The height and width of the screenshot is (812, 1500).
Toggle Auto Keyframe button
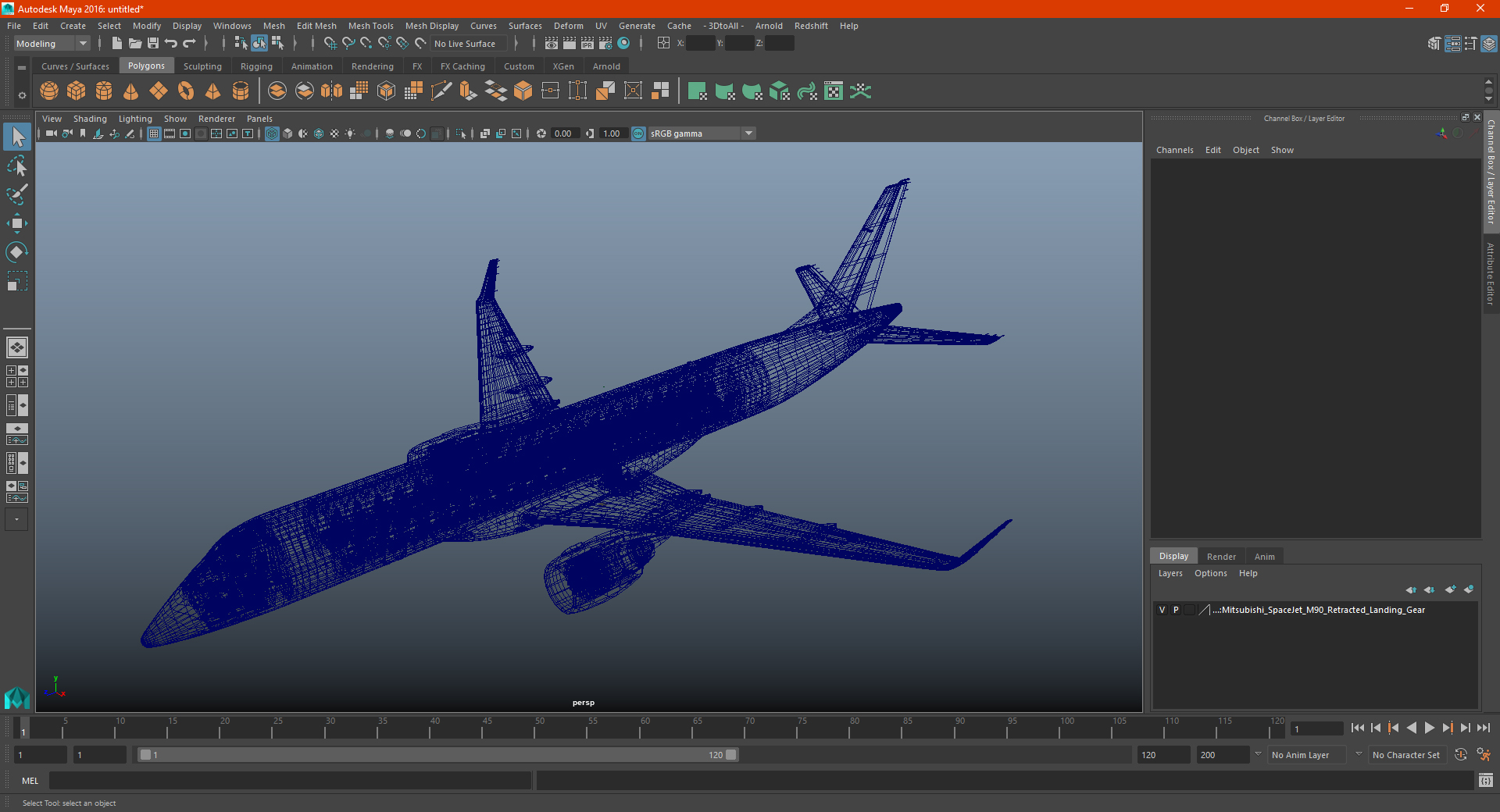point(1461,755)
